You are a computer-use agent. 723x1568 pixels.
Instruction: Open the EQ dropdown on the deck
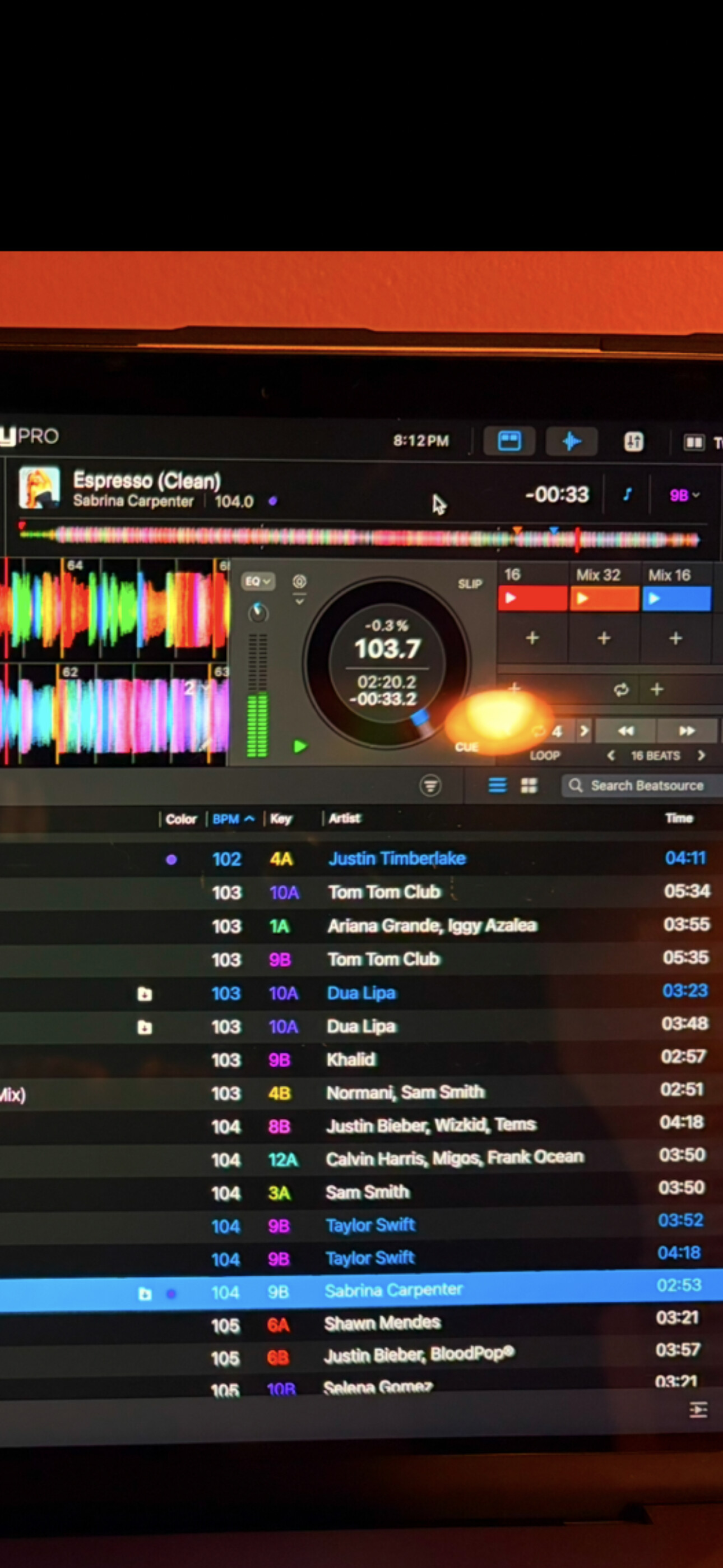[x=257, y=582]
